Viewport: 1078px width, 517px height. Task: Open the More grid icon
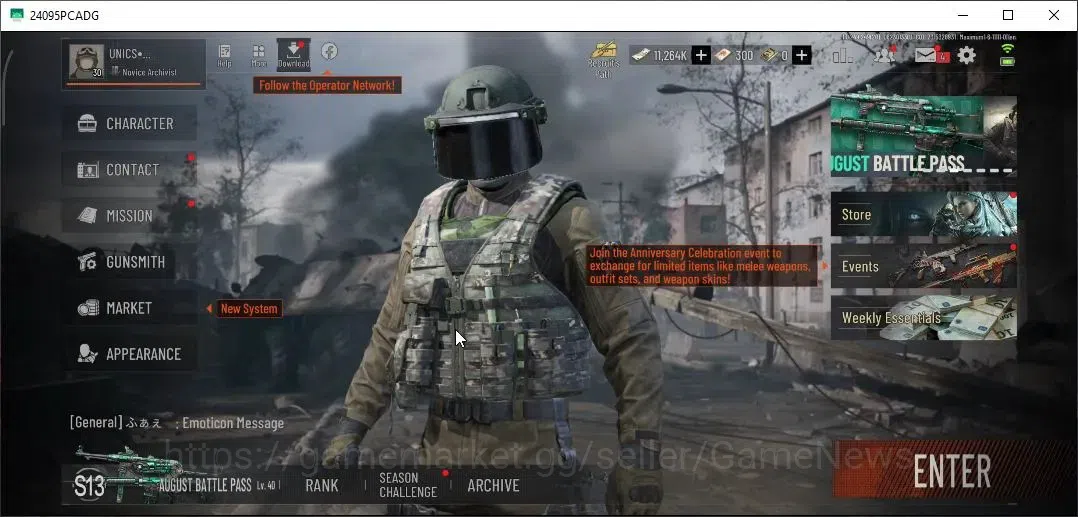[258, 55]
